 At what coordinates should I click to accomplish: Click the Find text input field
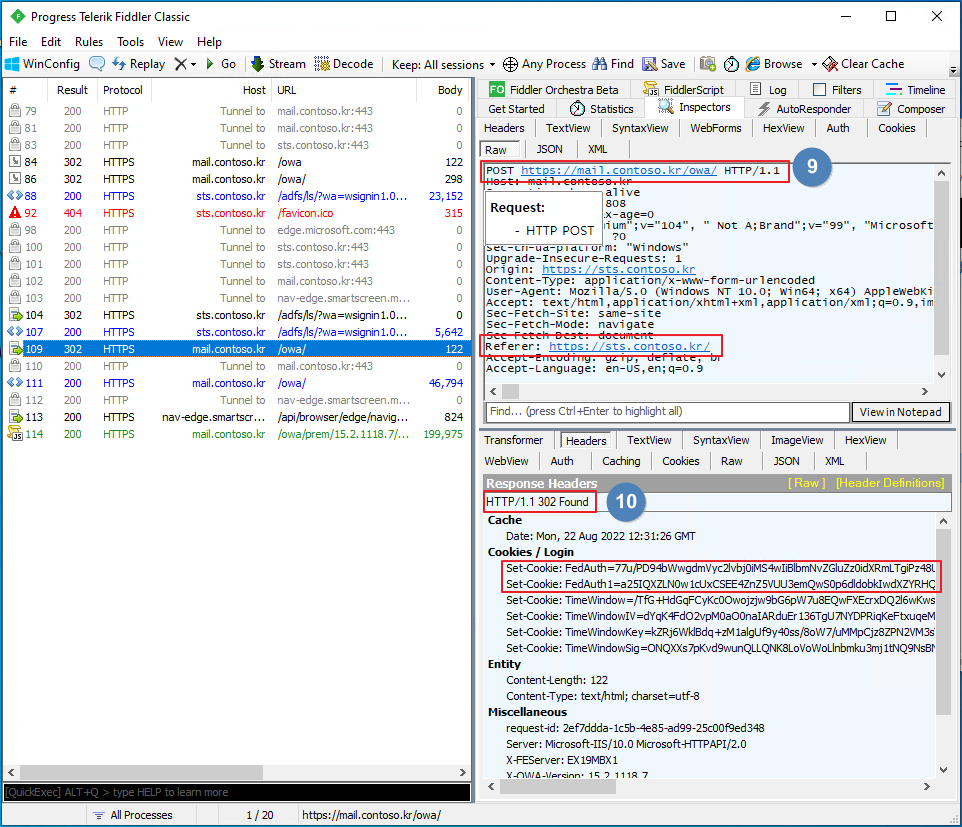click(668, 411)
